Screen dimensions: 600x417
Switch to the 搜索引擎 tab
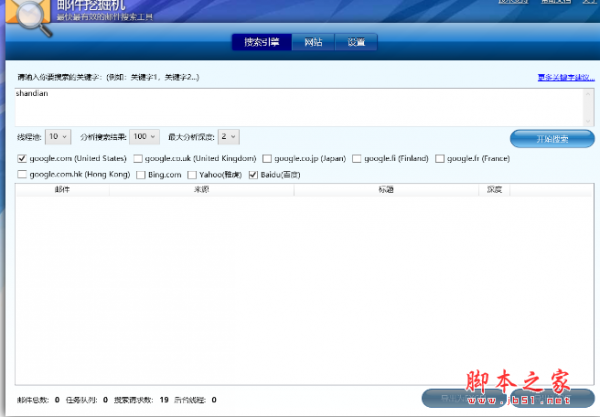tap(262, 42)
